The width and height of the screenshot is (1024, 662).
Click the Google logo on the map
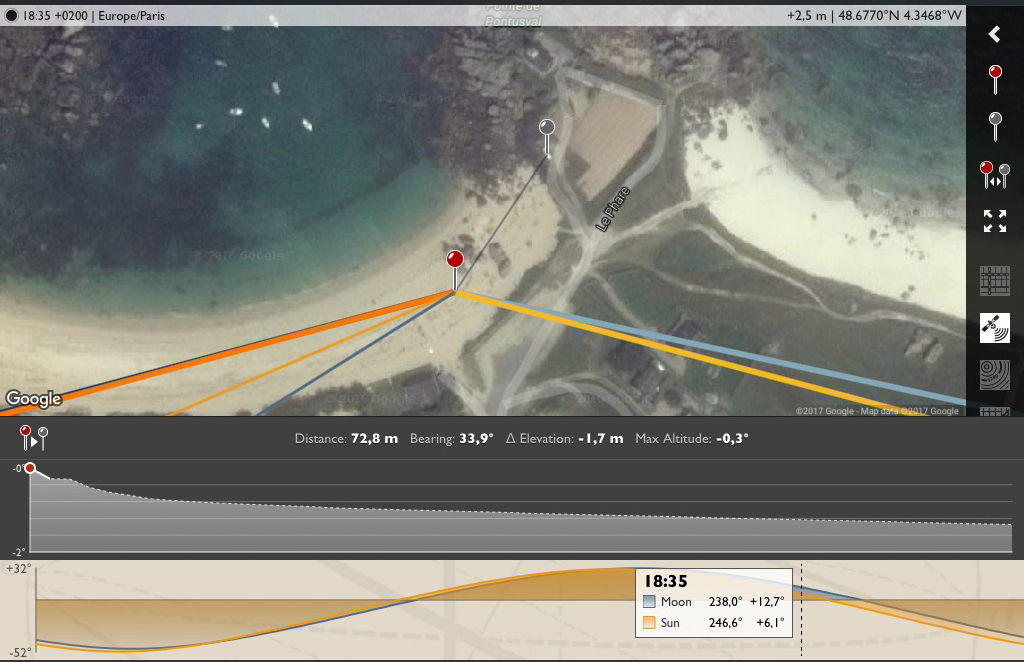coord(33,398)
